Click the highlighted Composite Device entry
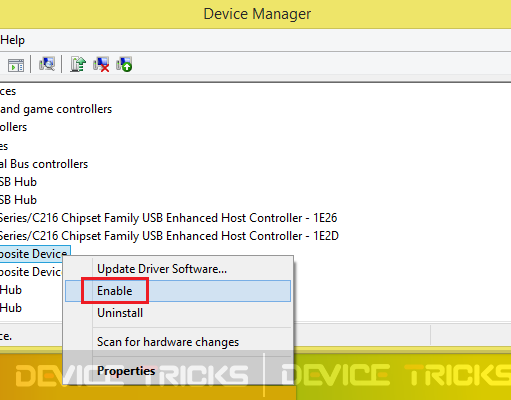This screenshot has height=400, width=511. 35,254
